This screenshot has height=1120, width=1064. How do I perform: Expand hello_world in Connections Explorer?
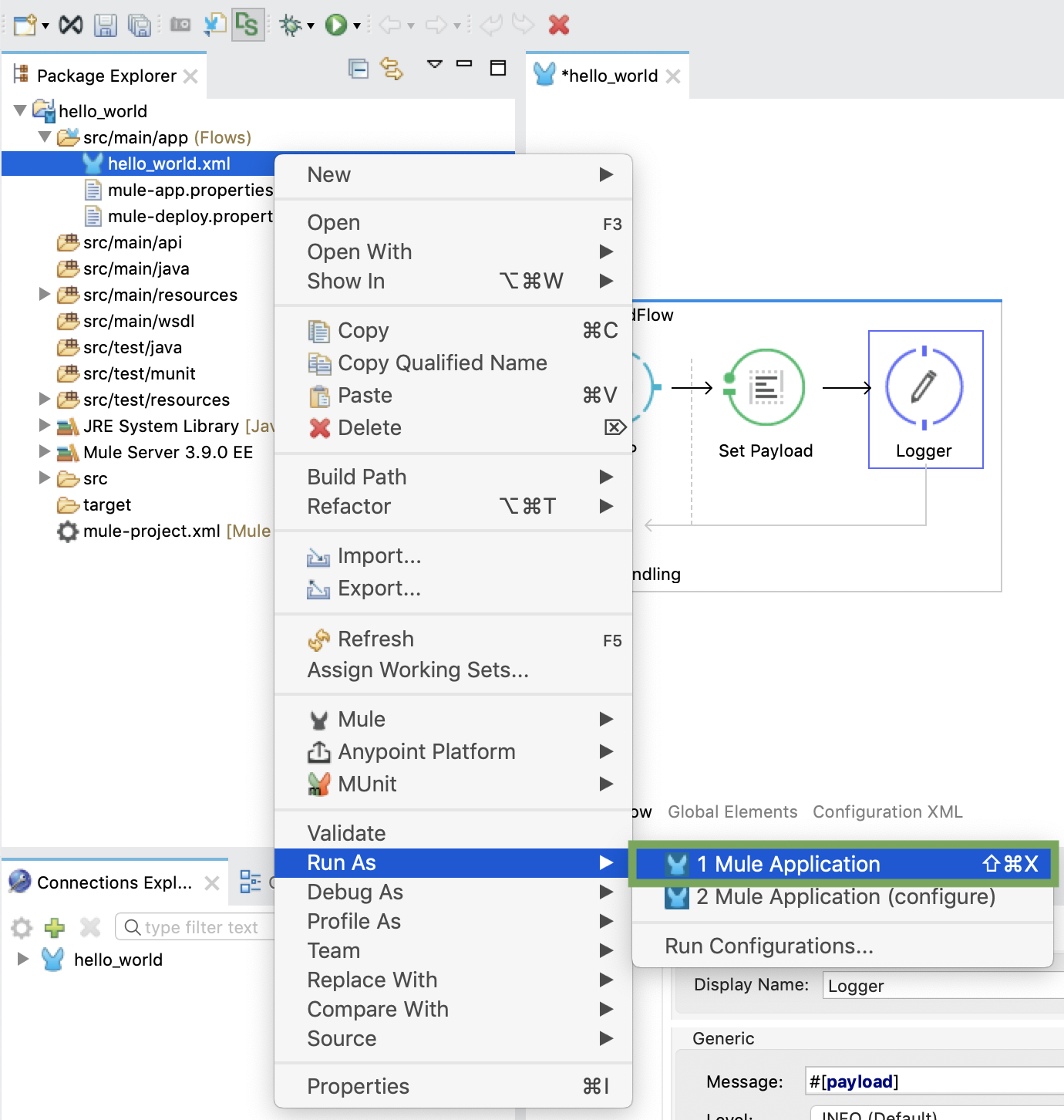coord(23,959)
